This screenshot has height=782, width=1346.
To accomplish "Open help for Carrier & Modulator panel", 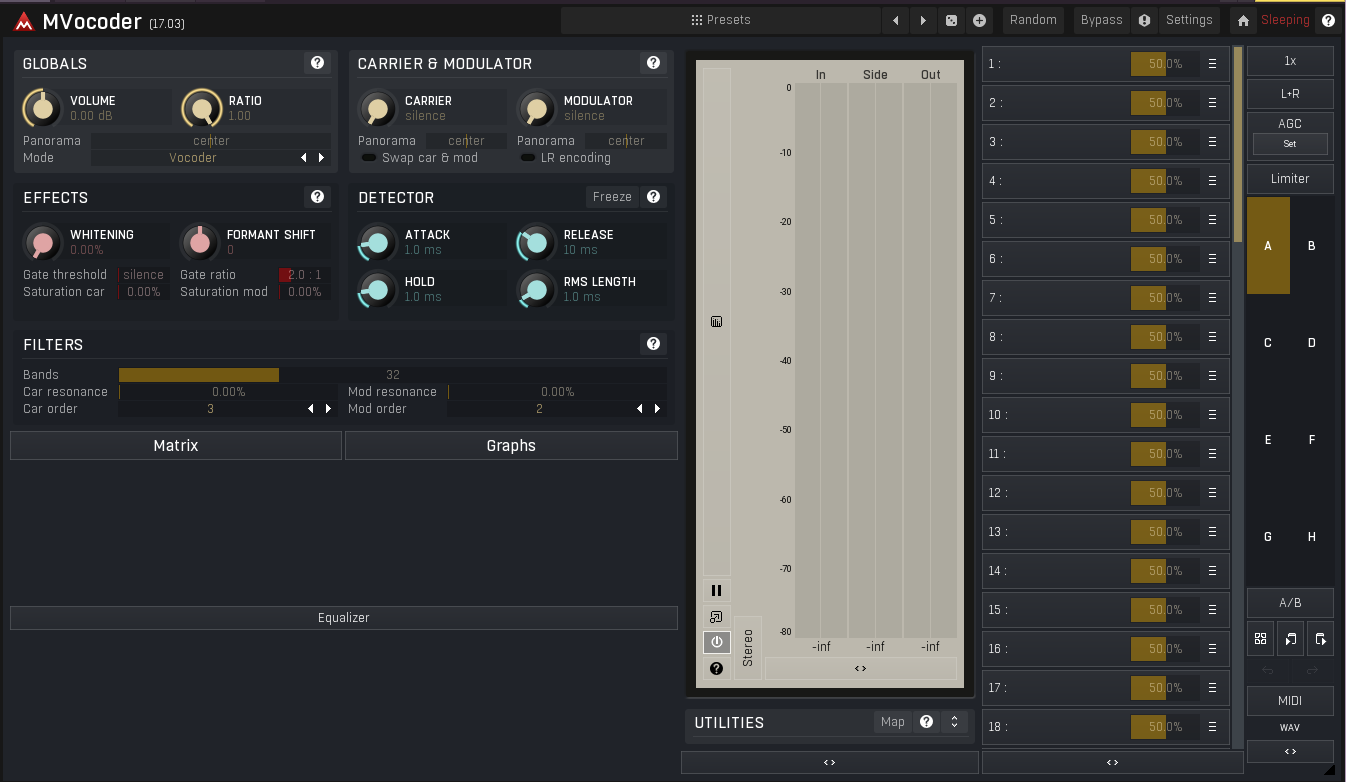I will pyautogui.click(x=653, y=63).
